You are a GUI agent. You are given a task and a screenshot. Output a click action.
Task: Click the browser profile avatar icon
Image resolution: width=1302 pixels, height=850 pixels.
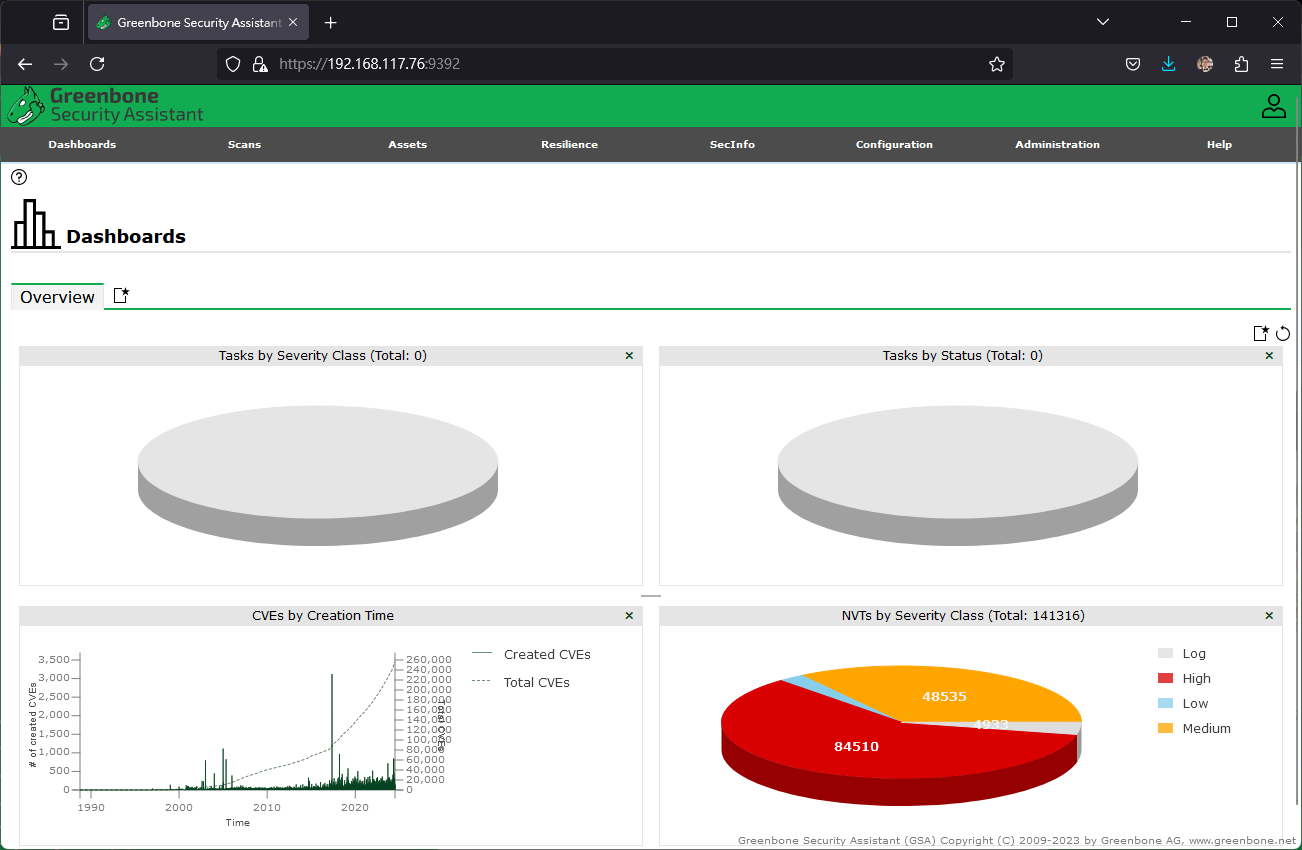tap(1205, 64)
